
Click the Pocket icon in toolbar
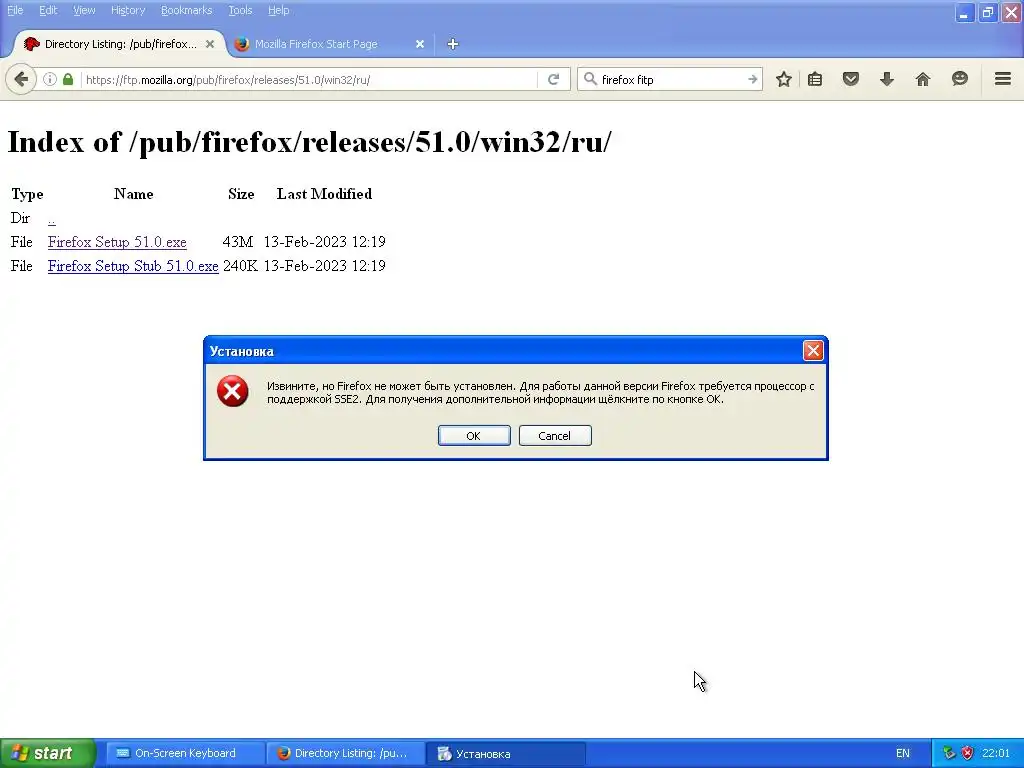[850, 79]
